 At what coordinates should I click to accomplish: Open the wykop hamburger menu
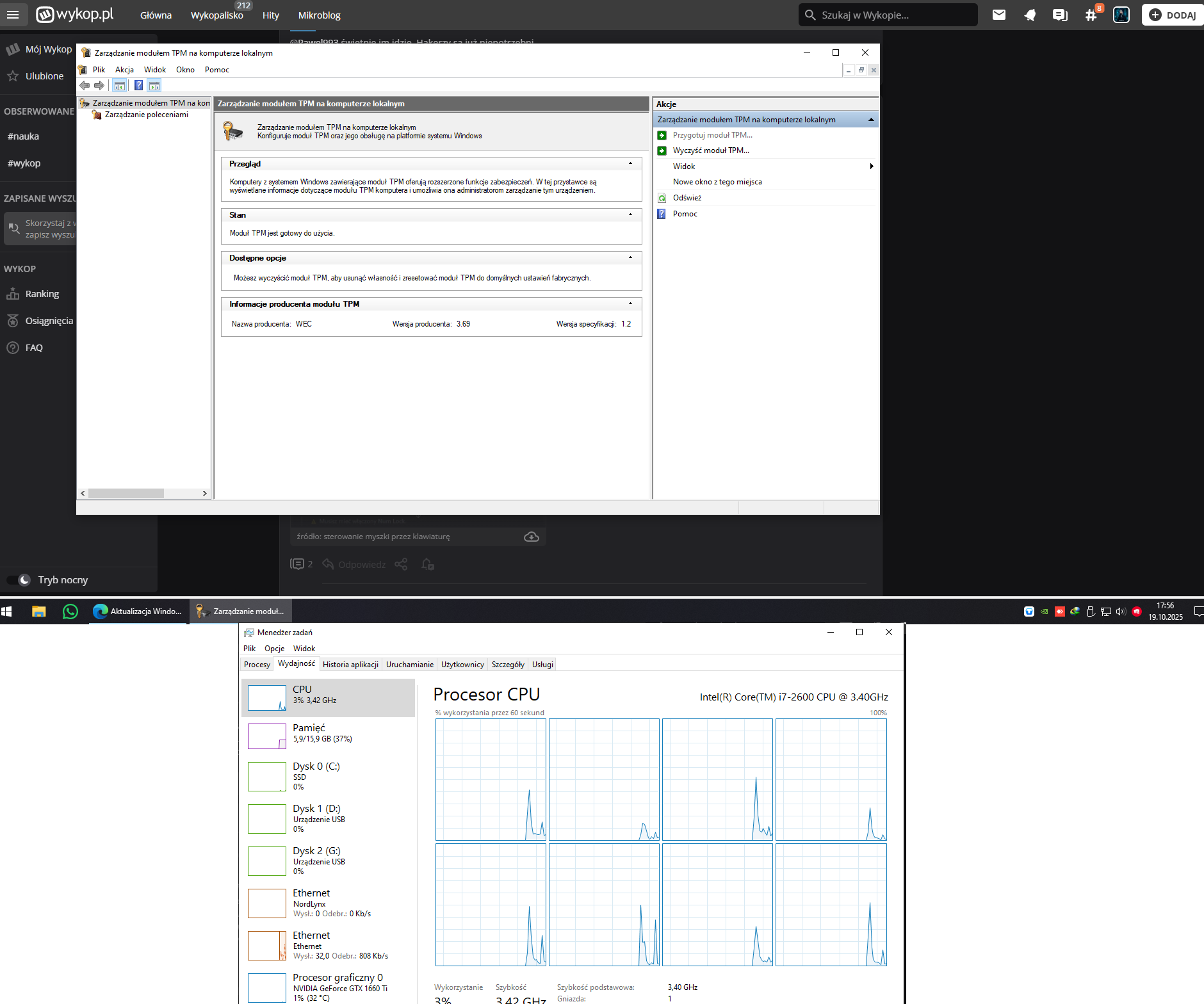coord(13,15)
